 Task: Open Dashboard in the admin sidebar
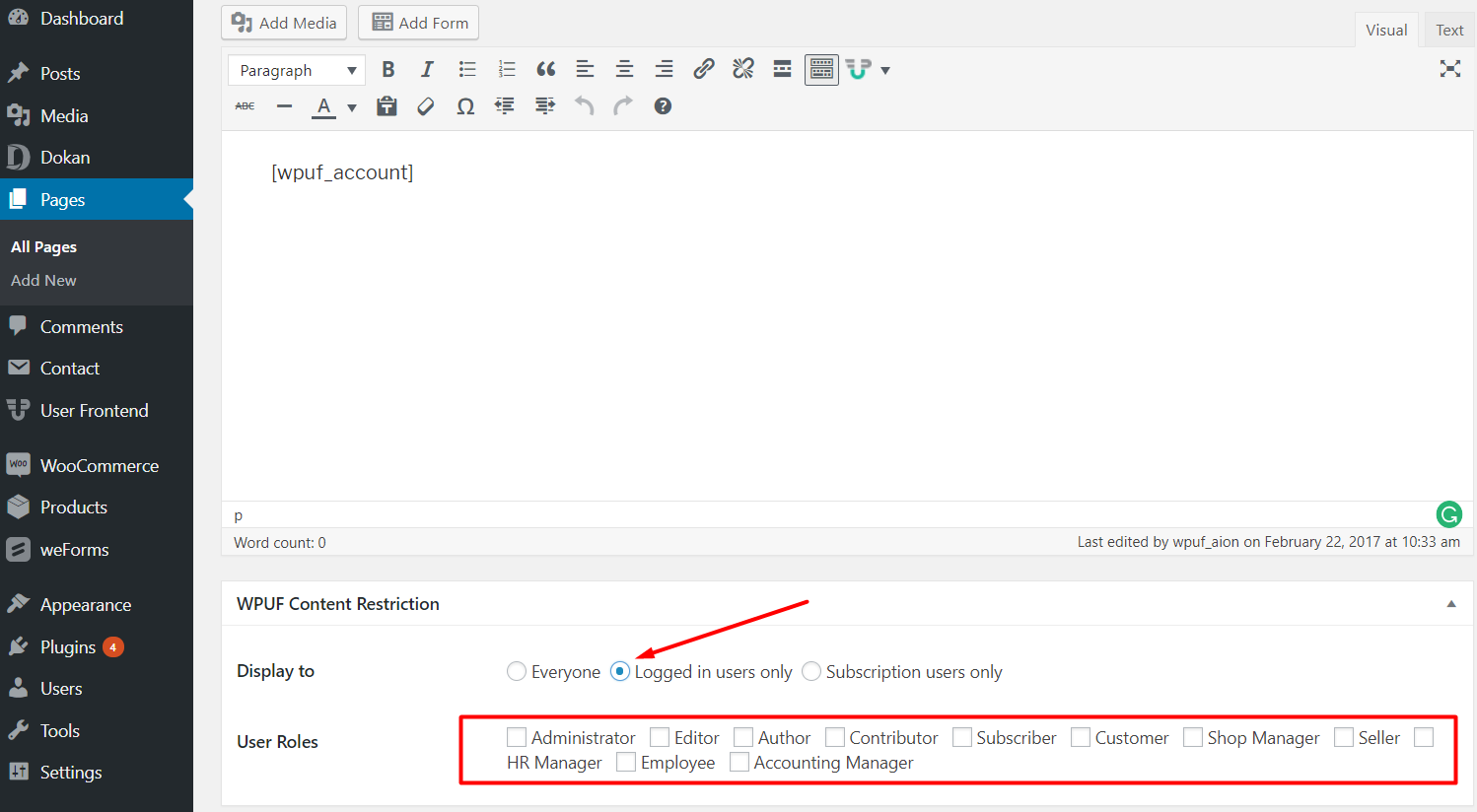coord(97,19)
